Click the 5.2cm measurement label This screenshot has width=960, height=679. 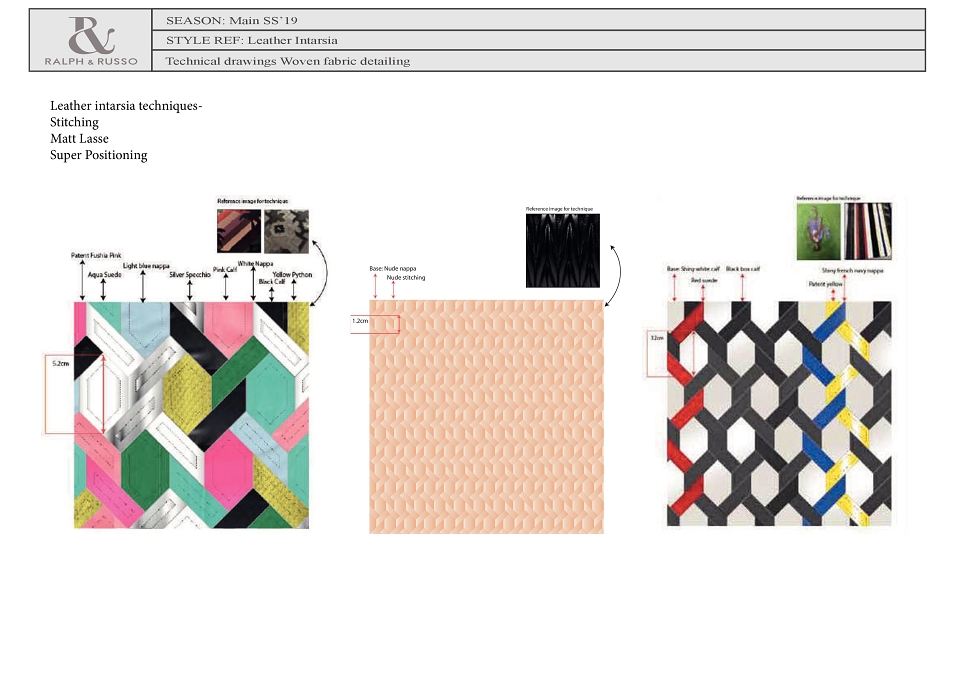click(61, 364)
